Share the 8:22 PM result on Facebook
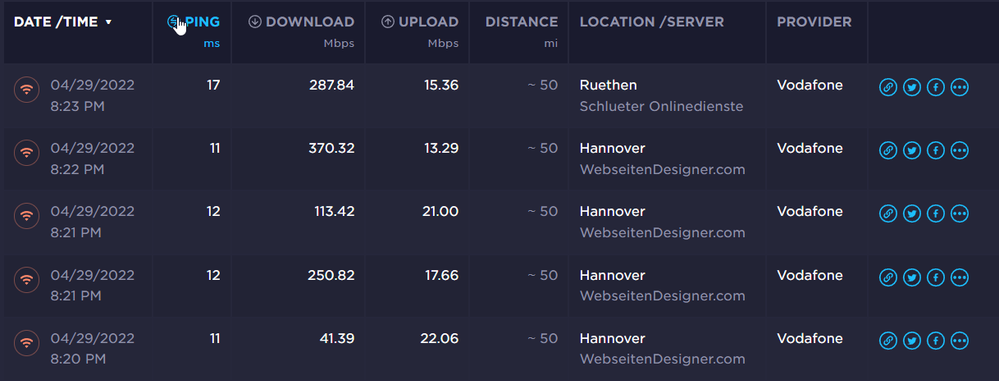 click(x=935, y=150)
